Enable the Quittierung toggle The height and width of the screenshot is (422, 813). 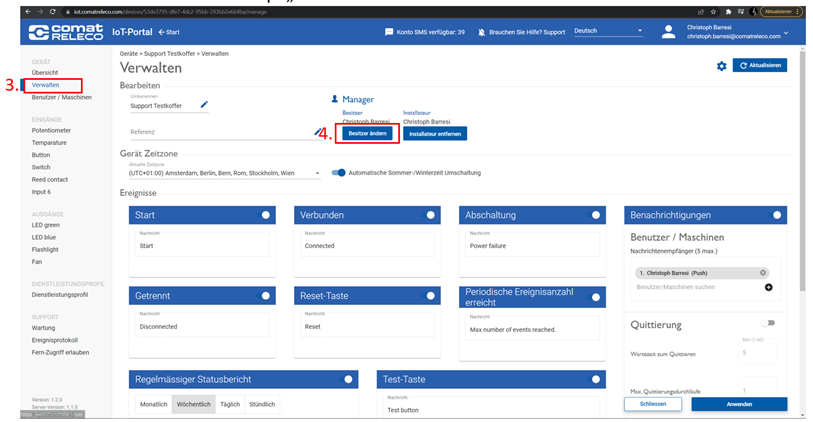coord(769,323)
